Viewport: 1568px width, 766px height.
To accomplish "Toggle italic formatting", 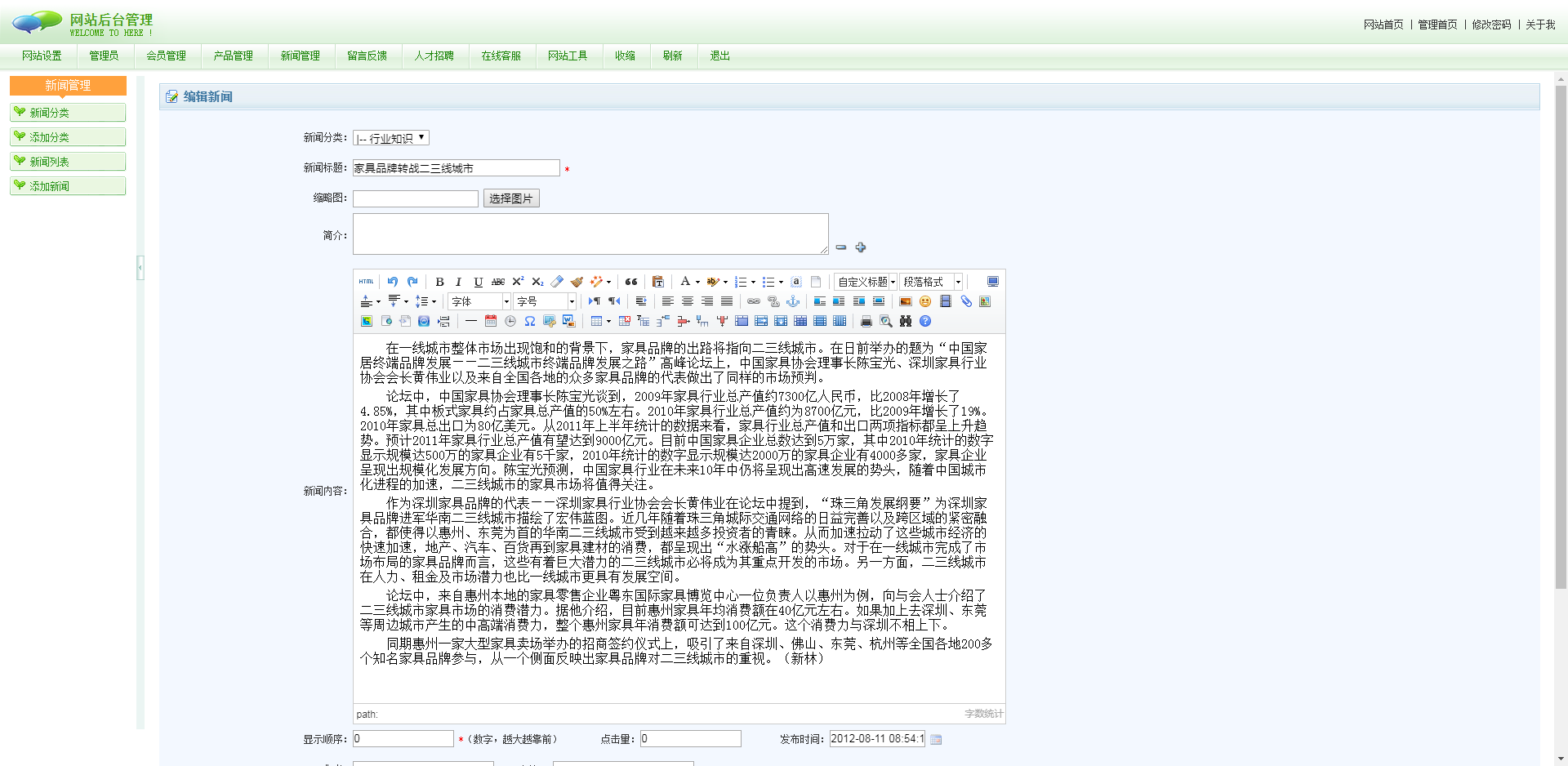I will (458, 282).
